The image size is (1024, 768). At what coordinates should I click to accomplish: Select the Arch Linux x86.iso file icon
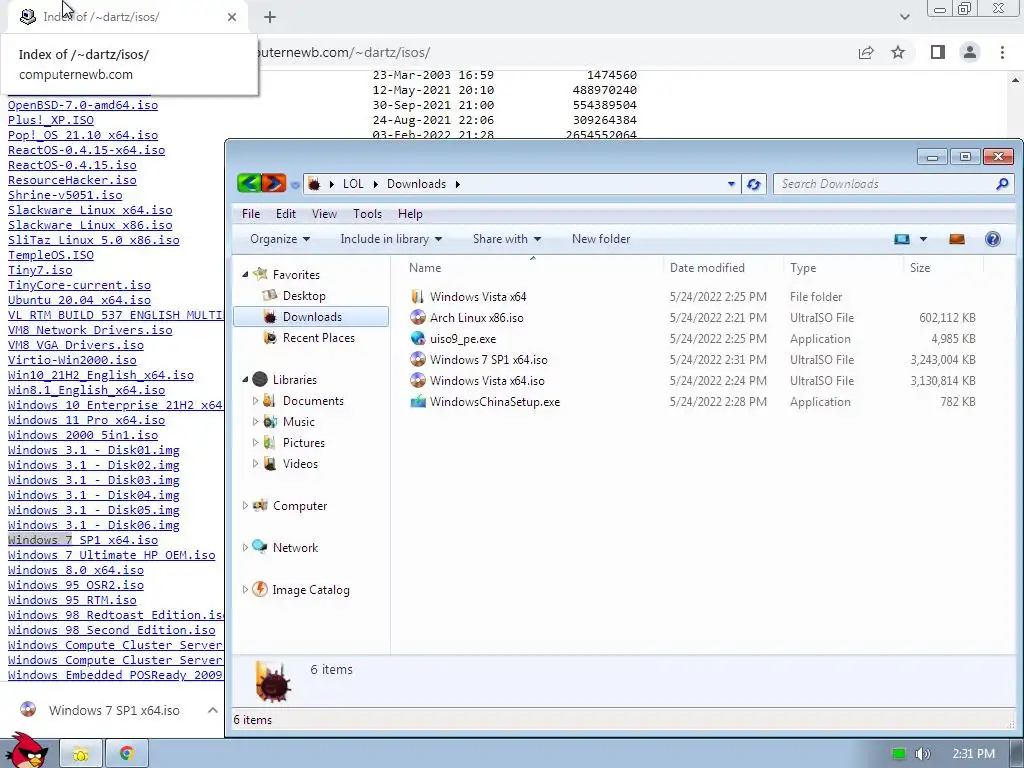(x=418, y=317)
